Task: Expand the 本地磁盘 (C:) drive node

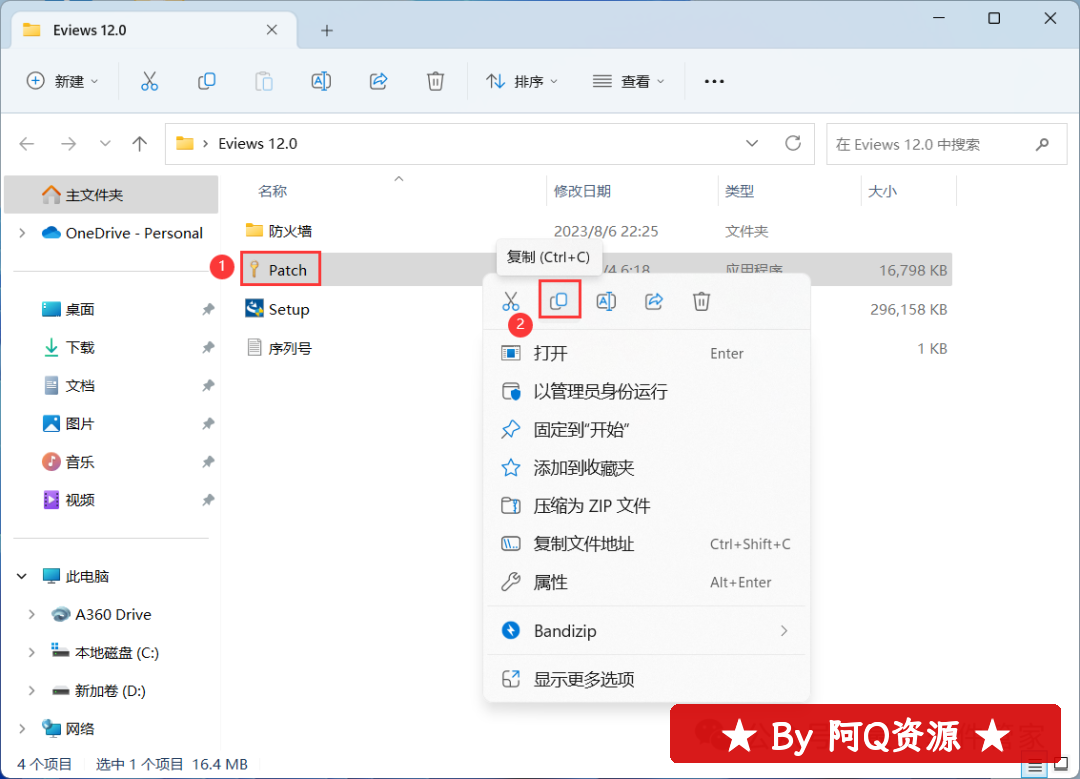Action: [32, 653]
